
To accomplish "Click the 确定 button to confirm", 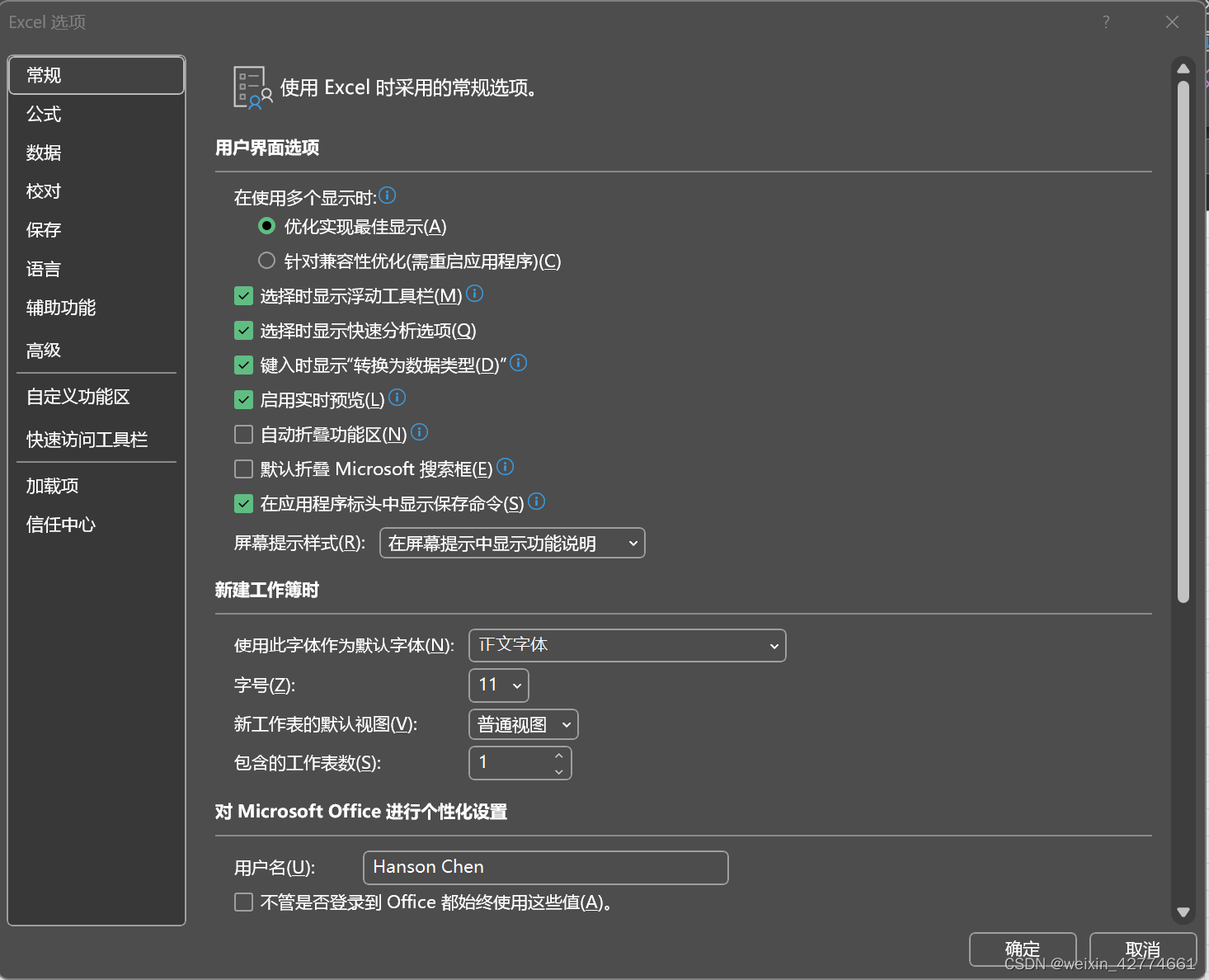I will (x=1023, y=949).
